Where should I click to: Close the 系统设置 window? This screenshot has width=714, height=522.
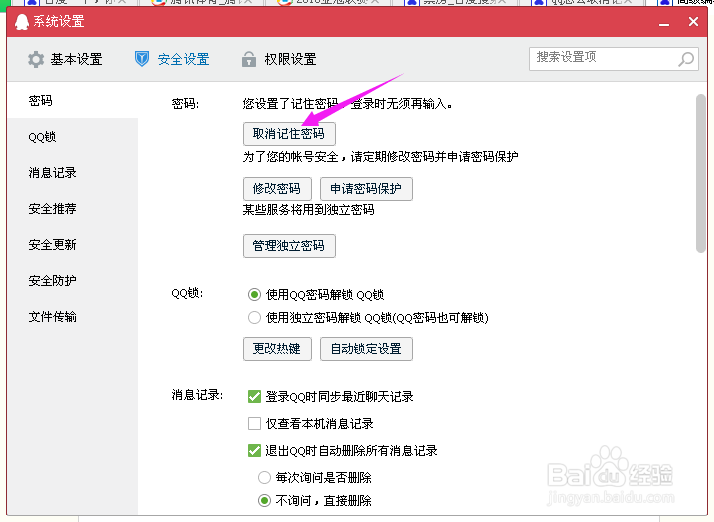693,21
